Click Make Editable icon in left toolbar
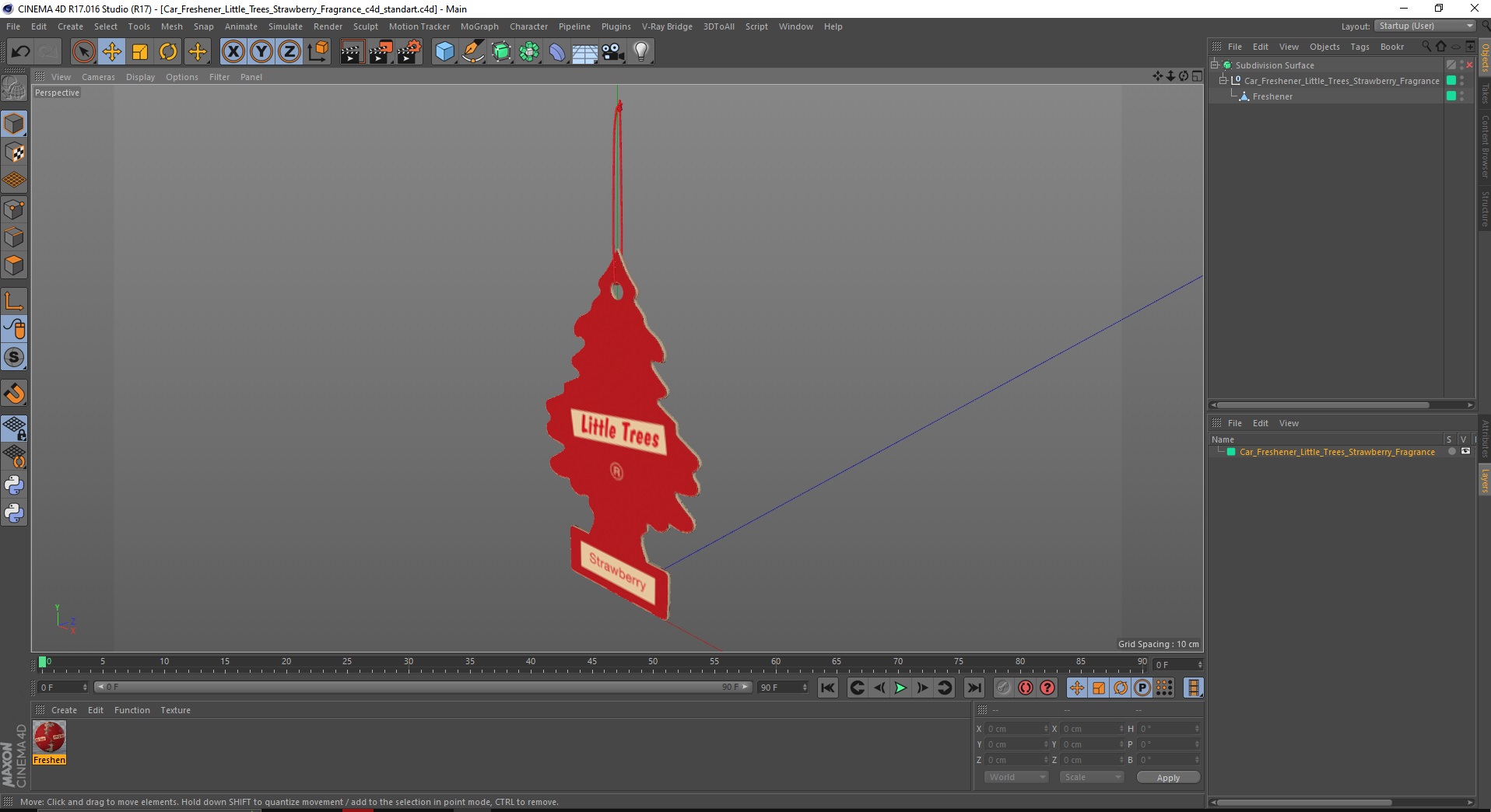 (x=14, y=89)
